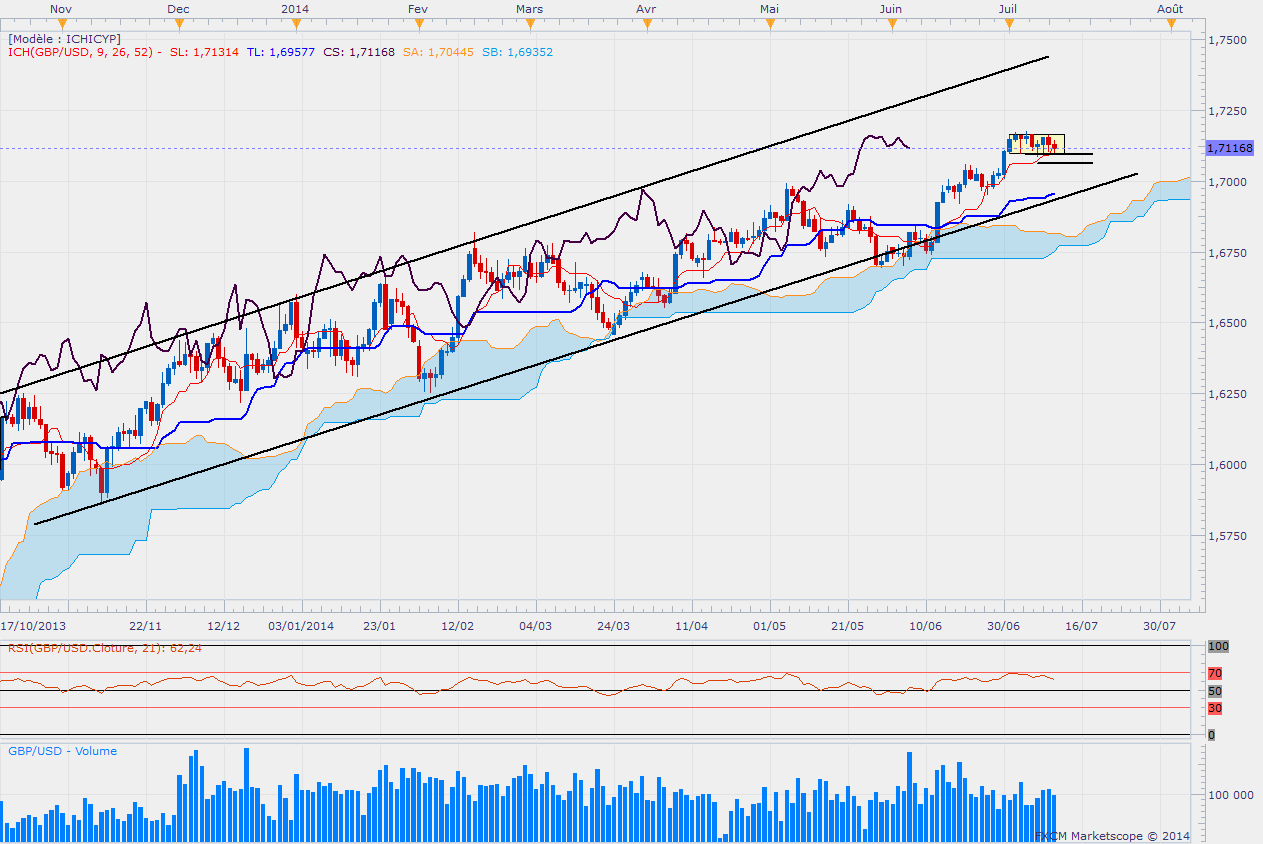The image size is (1263, 844).
Task: Select the 01/05 date axis label
Action: (770, 626)
